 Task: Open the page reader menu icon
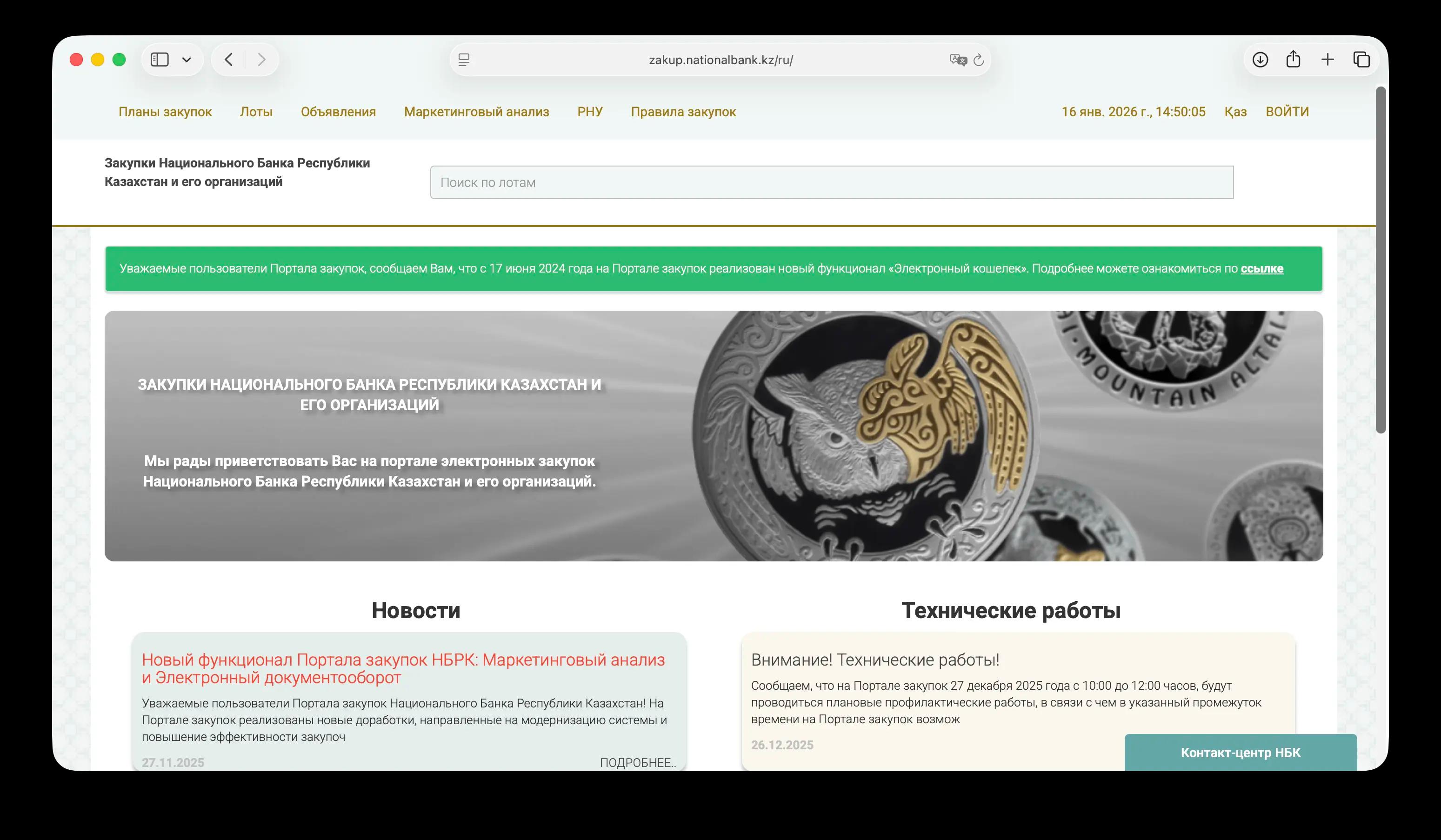[464, 60]
